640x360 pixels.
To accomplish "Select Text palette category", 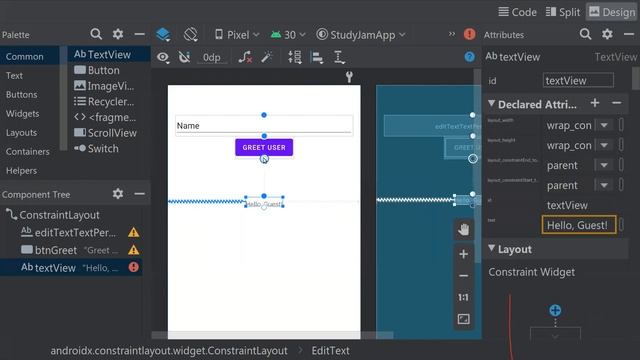I will (x=14, y=76).
